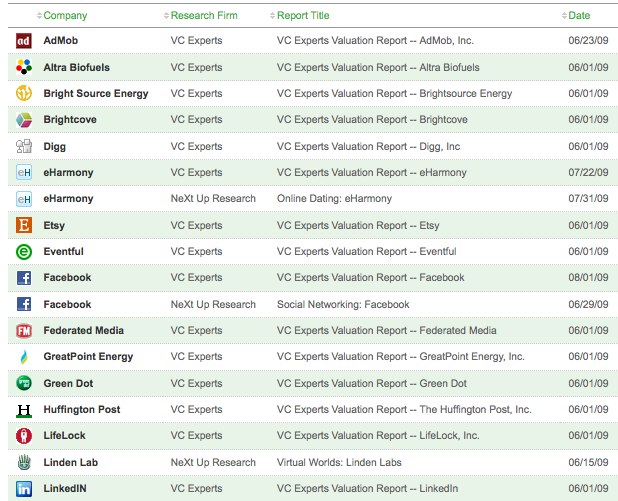Click the Altra Biofuels logo icon
This screenshot has width=618, height=501.
tap(24, 67)
